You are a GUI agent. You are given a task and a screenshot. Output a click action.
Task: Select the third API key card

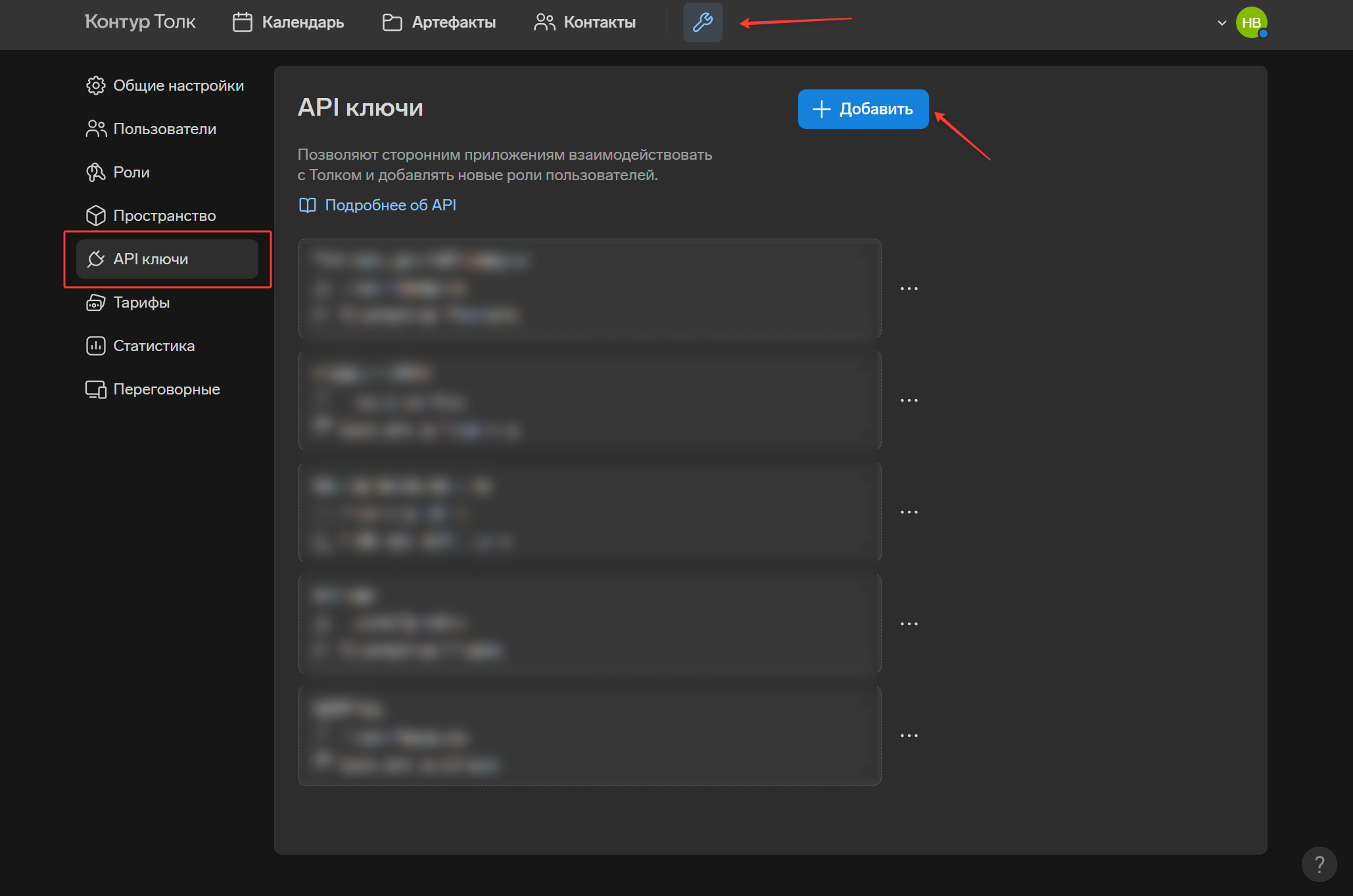[589, 512]
